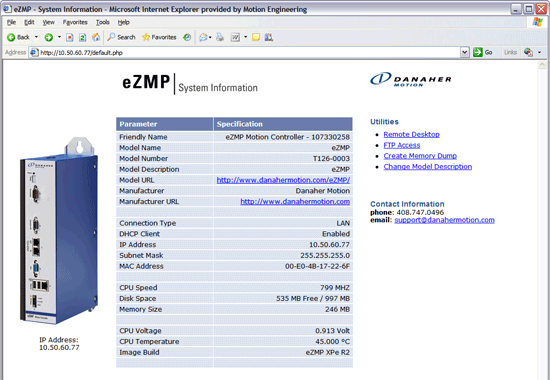The image size is (550, 380).
Task: Refresh the page with the Refresh icon
Action: click(x=82, y=37)
